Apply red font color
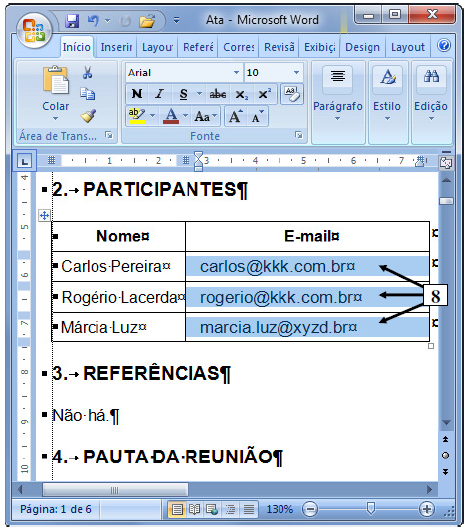Image resolution: width=469 pixels, height=530 pixels. point(171,116)
